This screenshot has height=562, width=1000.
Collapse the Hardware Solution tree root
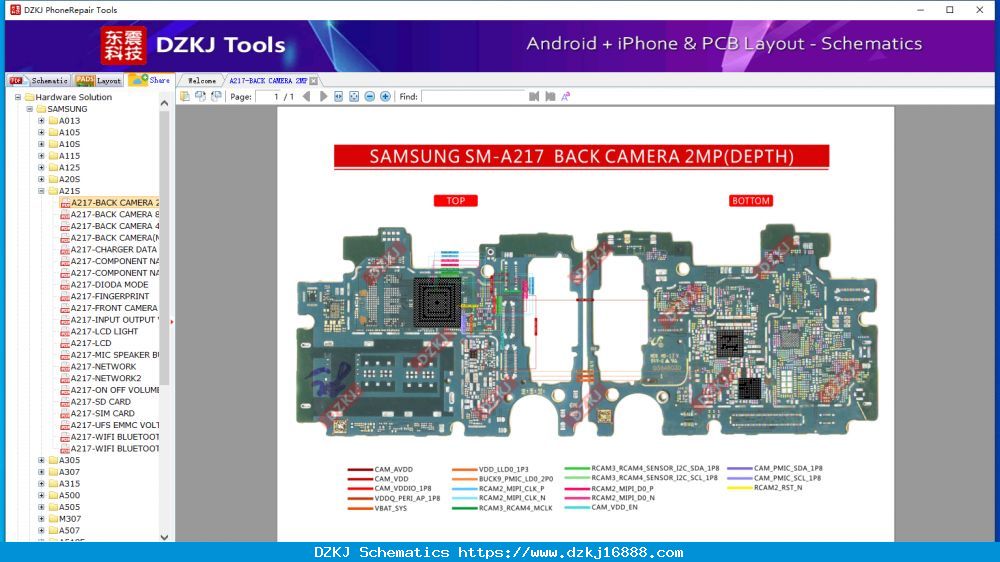[x=18, y=97]
